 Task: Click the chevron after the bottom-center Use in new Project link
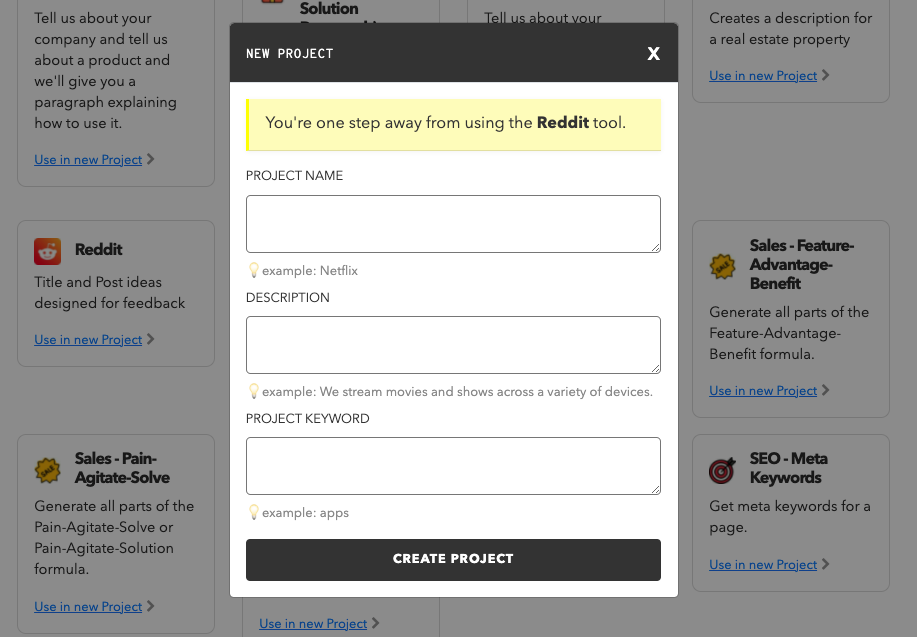click(376, 623)
